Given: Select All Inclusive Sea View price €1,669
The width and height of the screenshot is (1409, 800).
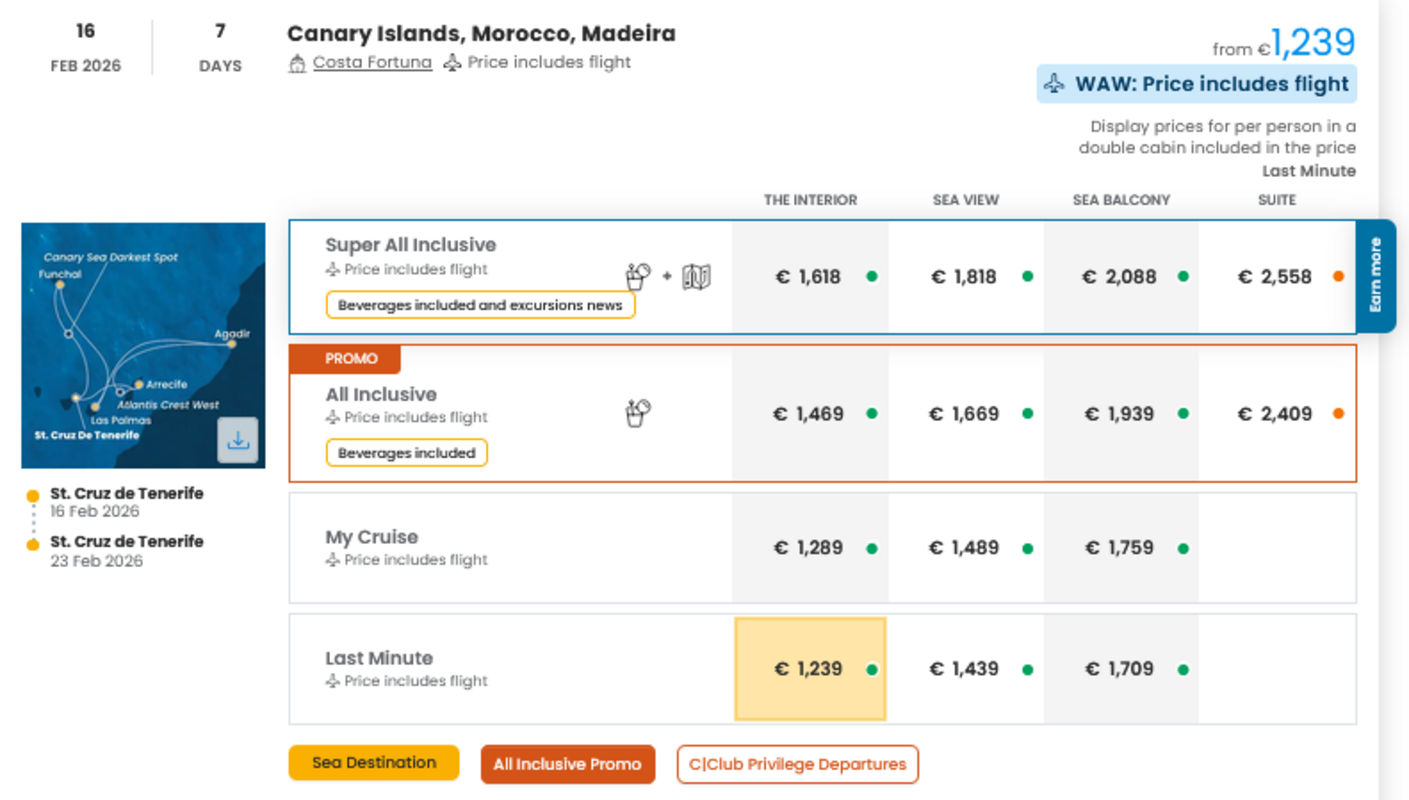Looking at the screenshot, I should click(964, 414).
